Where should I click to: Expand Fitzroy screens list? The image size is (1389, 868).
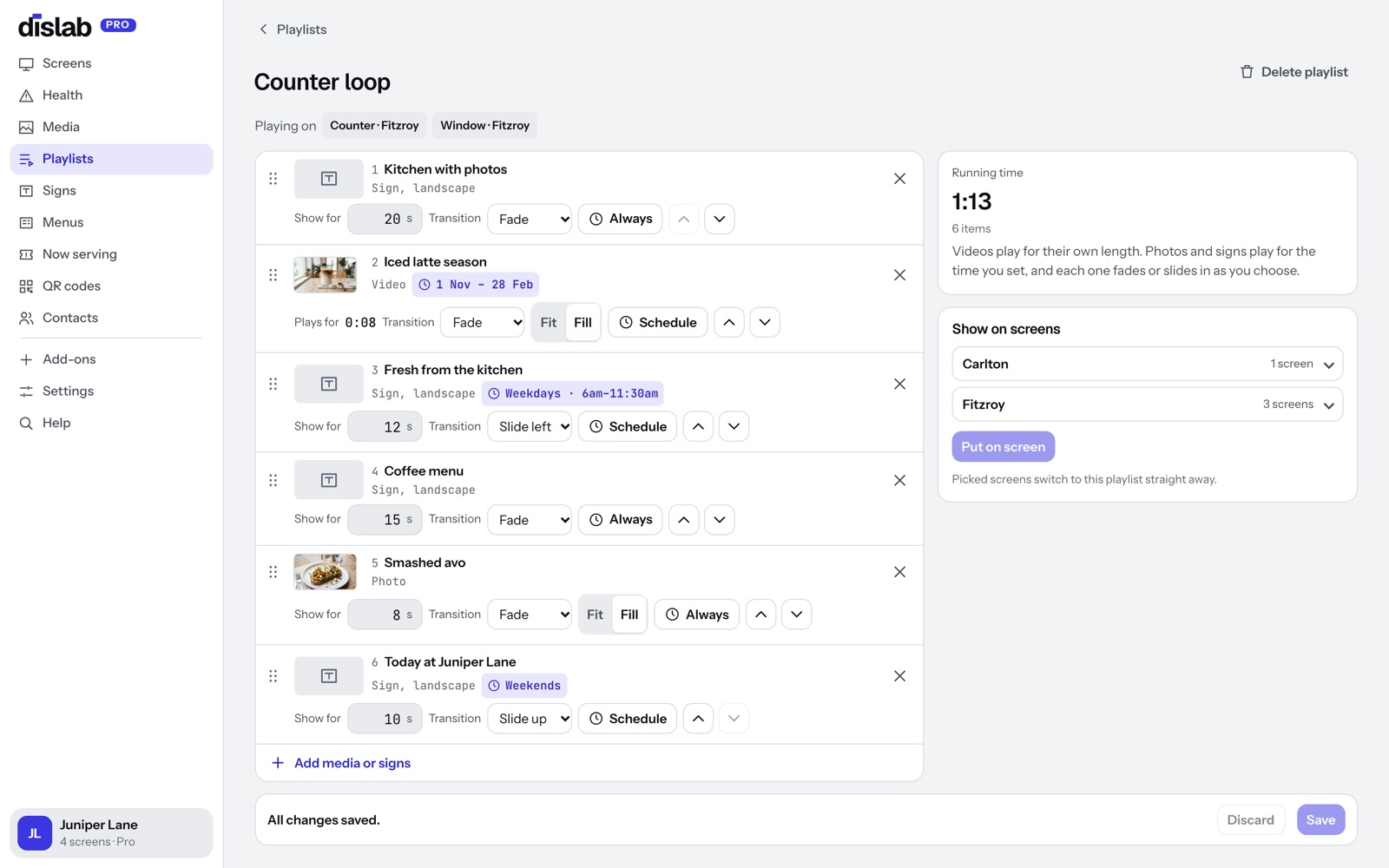[x=1148, y=404]
